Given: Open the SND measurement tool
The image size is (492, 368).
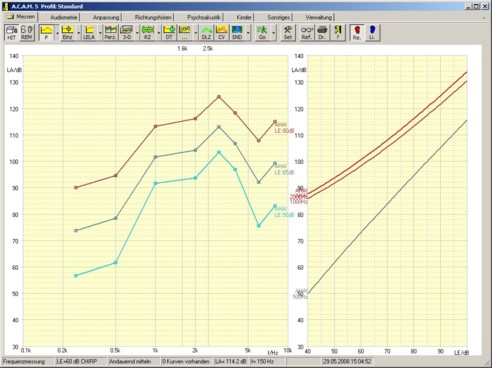Looking at the screenshot, I should click(237, 33).
